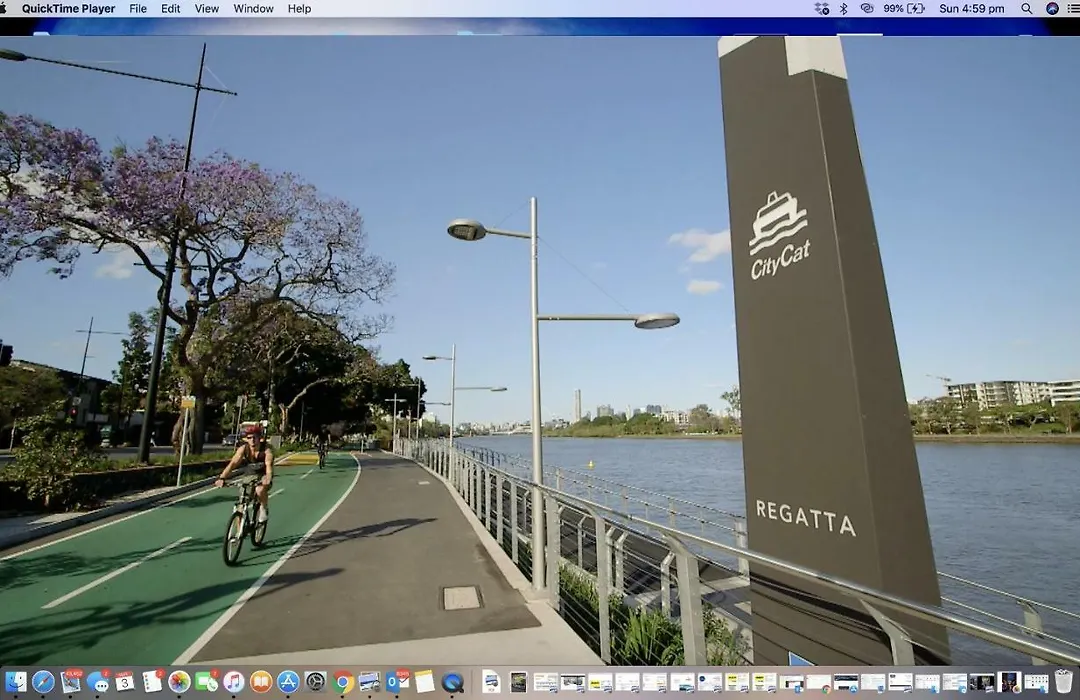Image resolution: width=1080 pixels, height=700 pixels.
Task: Launch Google Chrome from the Dock
Action: tap(342, 682)
